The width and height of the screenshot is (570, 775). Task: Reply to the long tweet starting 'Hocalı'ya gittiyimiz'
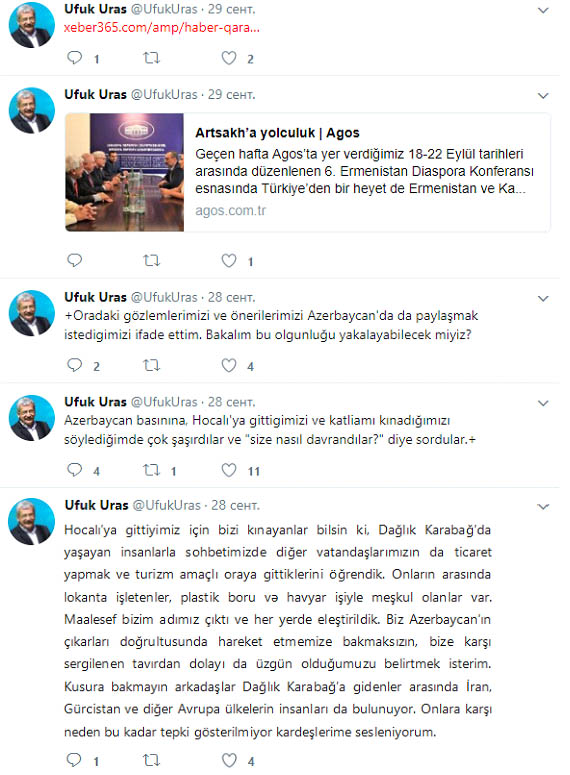(75, 760)
